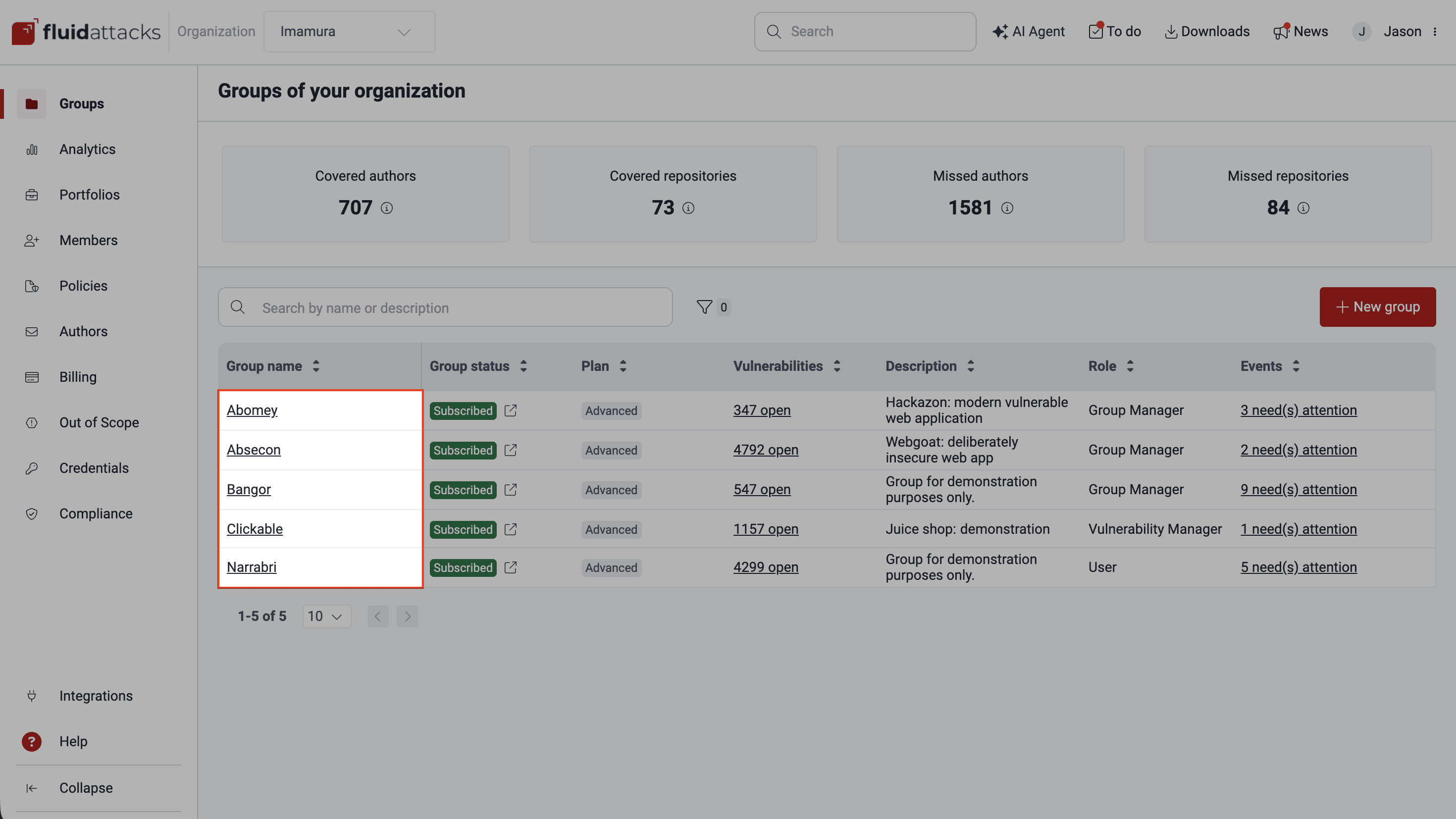Image resolution: width=1456 pixels, height=819 pixels.
Task: Sort the table by Group name
Action: [x=316, y=366]
